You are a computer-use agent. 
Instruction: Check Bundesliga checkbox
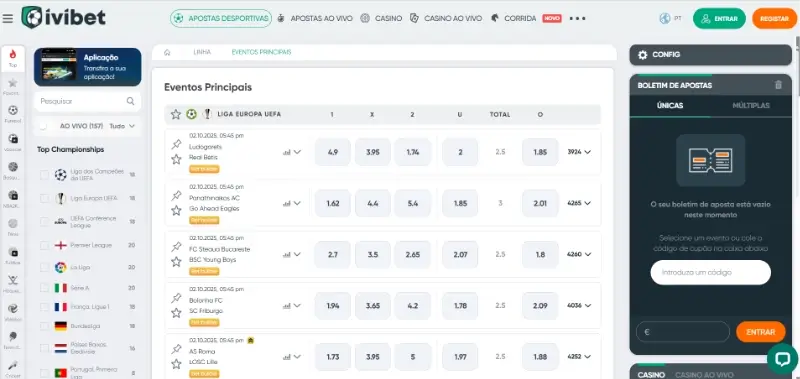(x=44, y=326)
